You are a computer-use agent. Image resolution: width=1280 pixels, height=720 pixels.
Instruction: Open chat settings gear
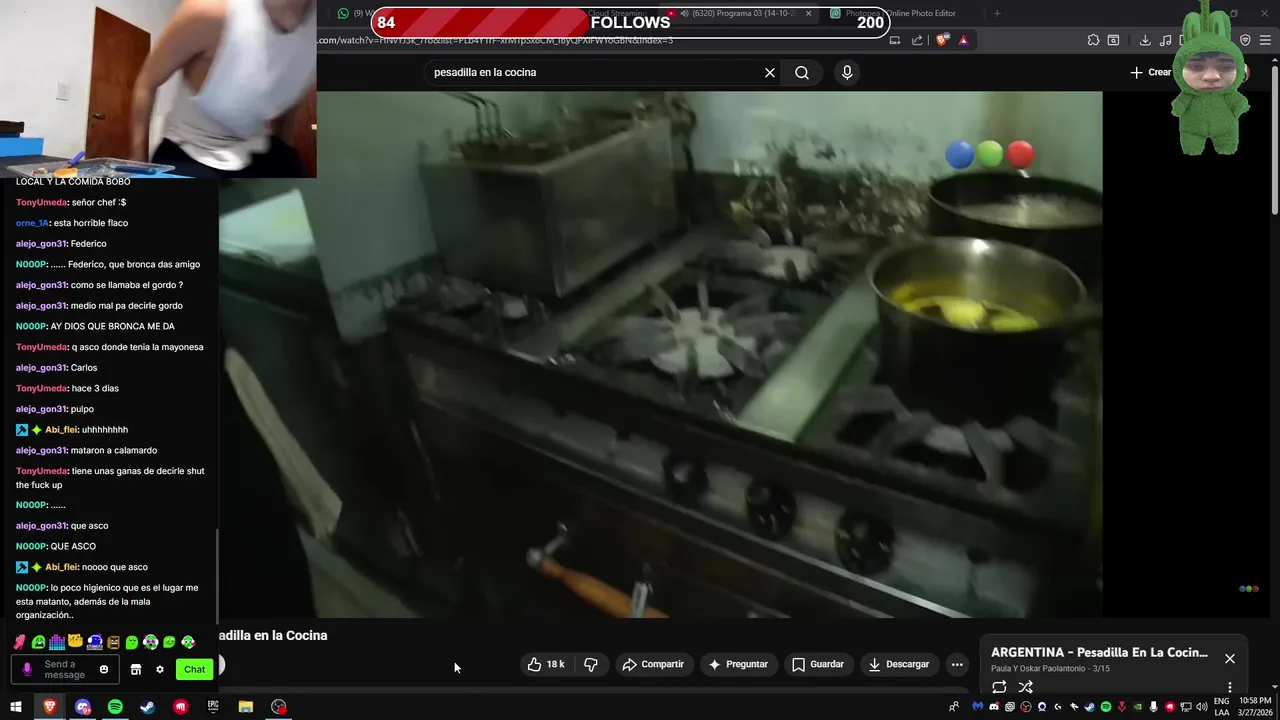(x=159, y=669)
